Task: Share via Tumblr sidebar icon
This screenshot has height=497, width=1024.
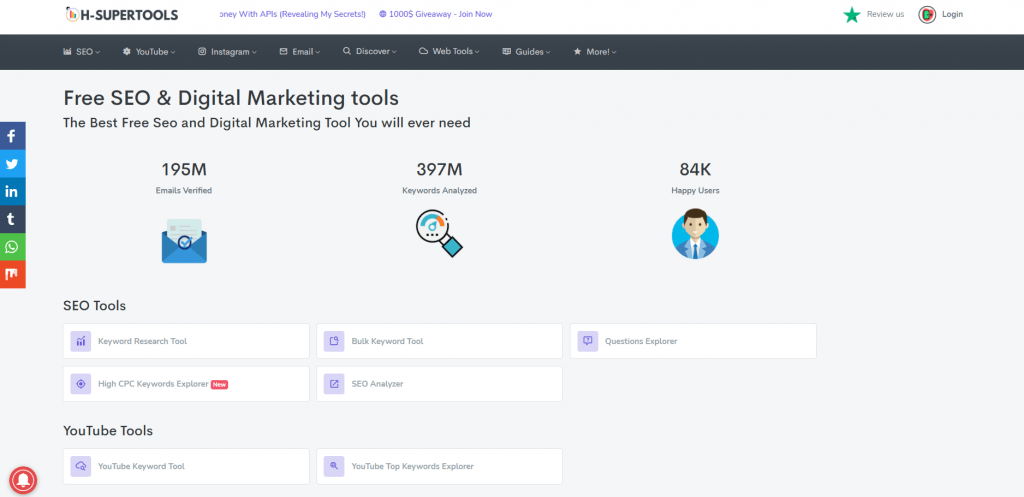Action: click(x=12, y=219)
